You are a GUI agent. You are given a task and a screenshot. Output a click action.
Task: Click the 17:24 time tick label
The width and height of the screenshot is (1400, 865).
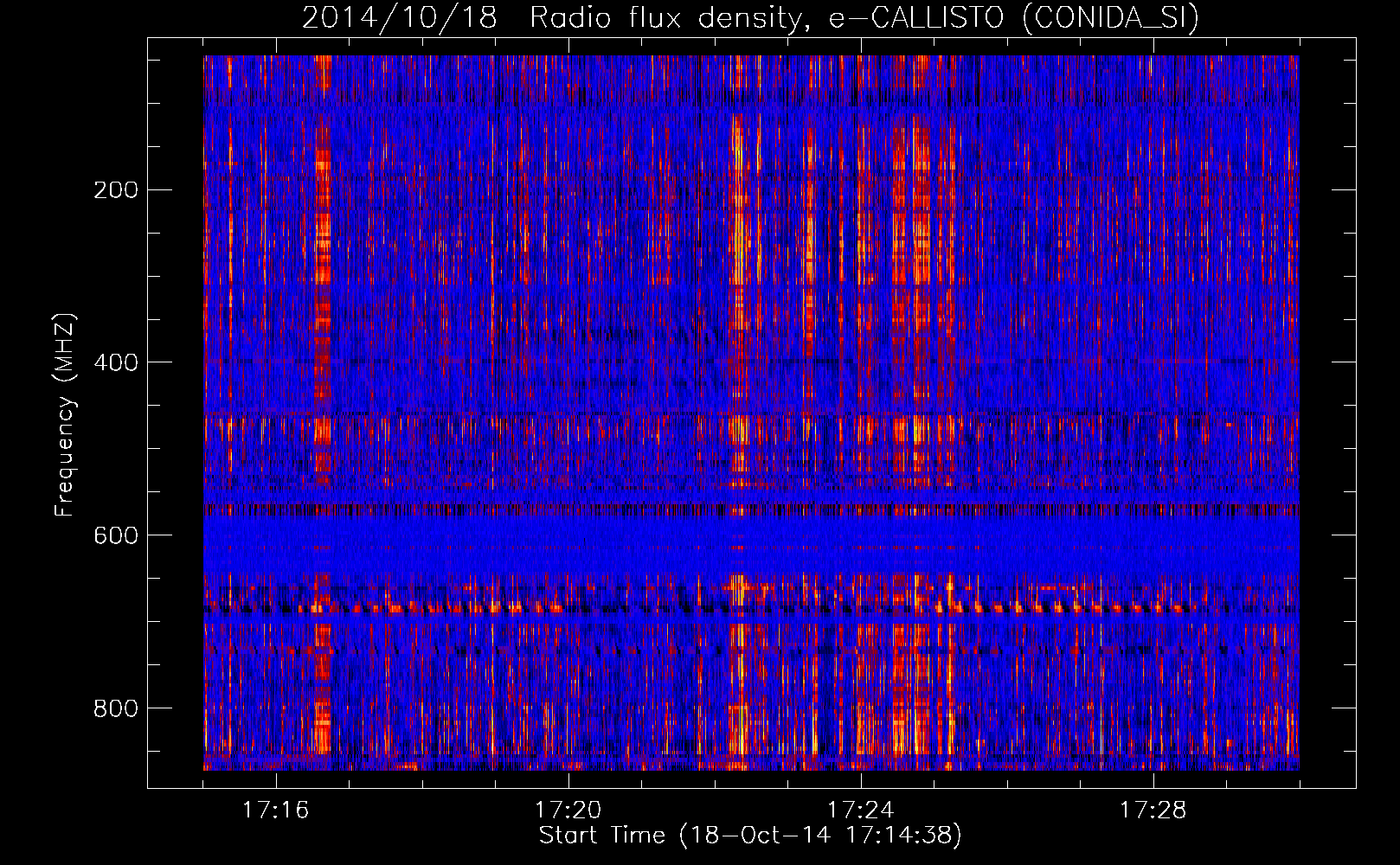pyautogui.click(x=860, y=811)
